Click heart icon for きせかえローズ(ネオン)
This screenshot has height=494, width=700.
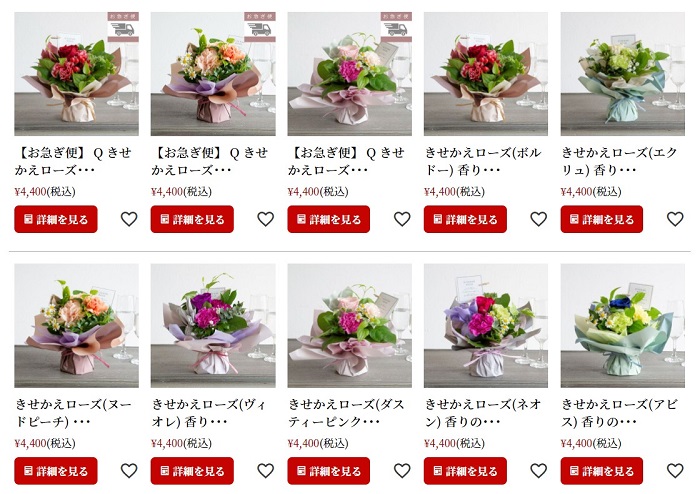pyautogui.click(x=539, y=471)
